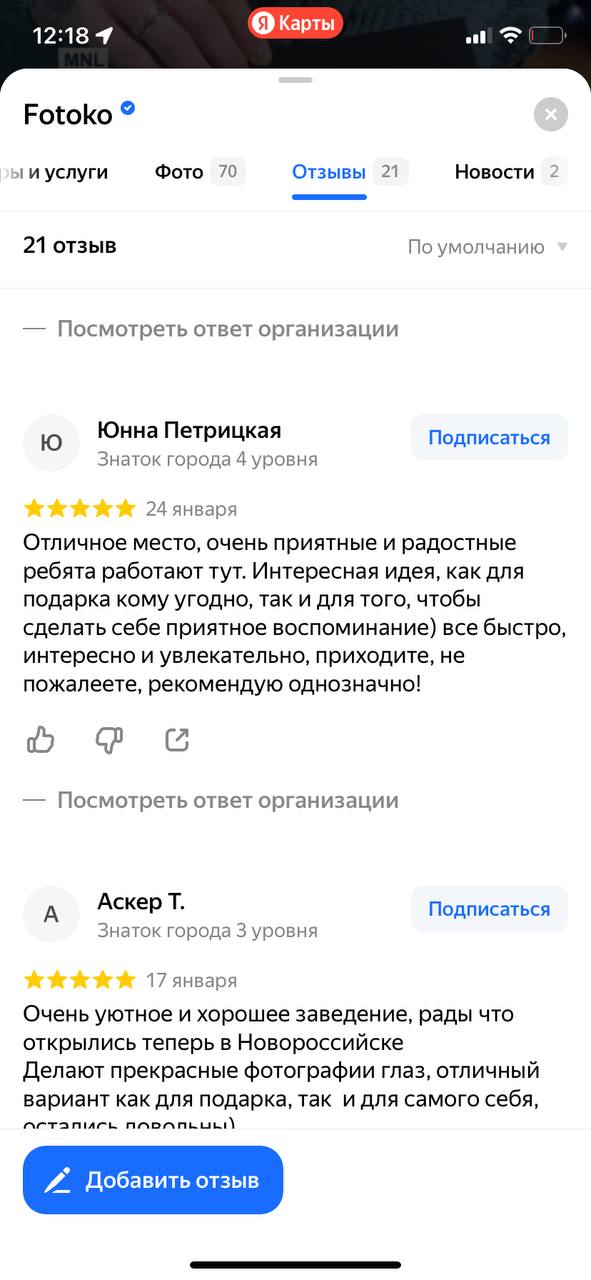Screen dimensions: 591x1280
Task: Tap the thumbs-down icon on Юнна's review
Action: [x=109, y=740]
